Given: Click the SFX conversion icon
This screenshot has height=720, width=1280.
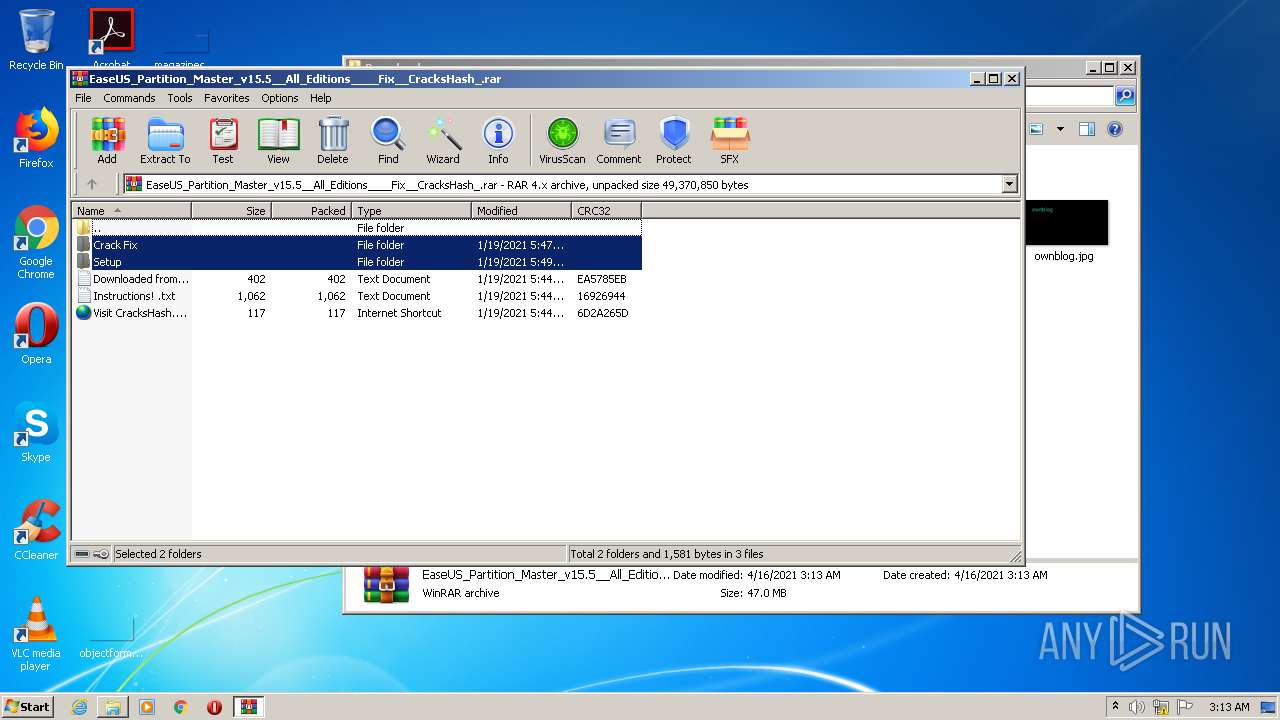Looking at the screenshot, I should point(729,140).
